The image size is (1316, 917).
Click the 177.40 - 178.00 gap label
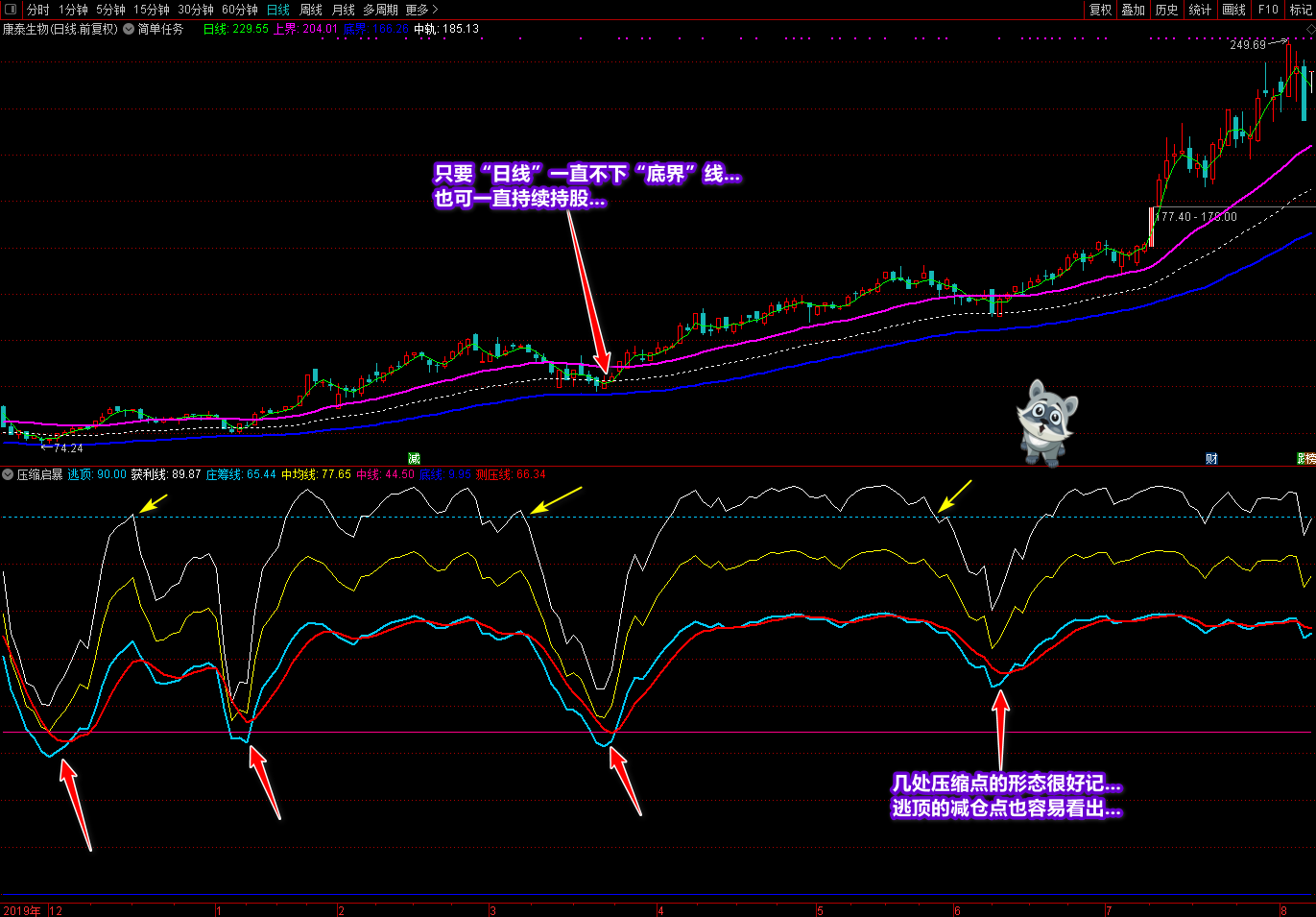(1196, 217)
